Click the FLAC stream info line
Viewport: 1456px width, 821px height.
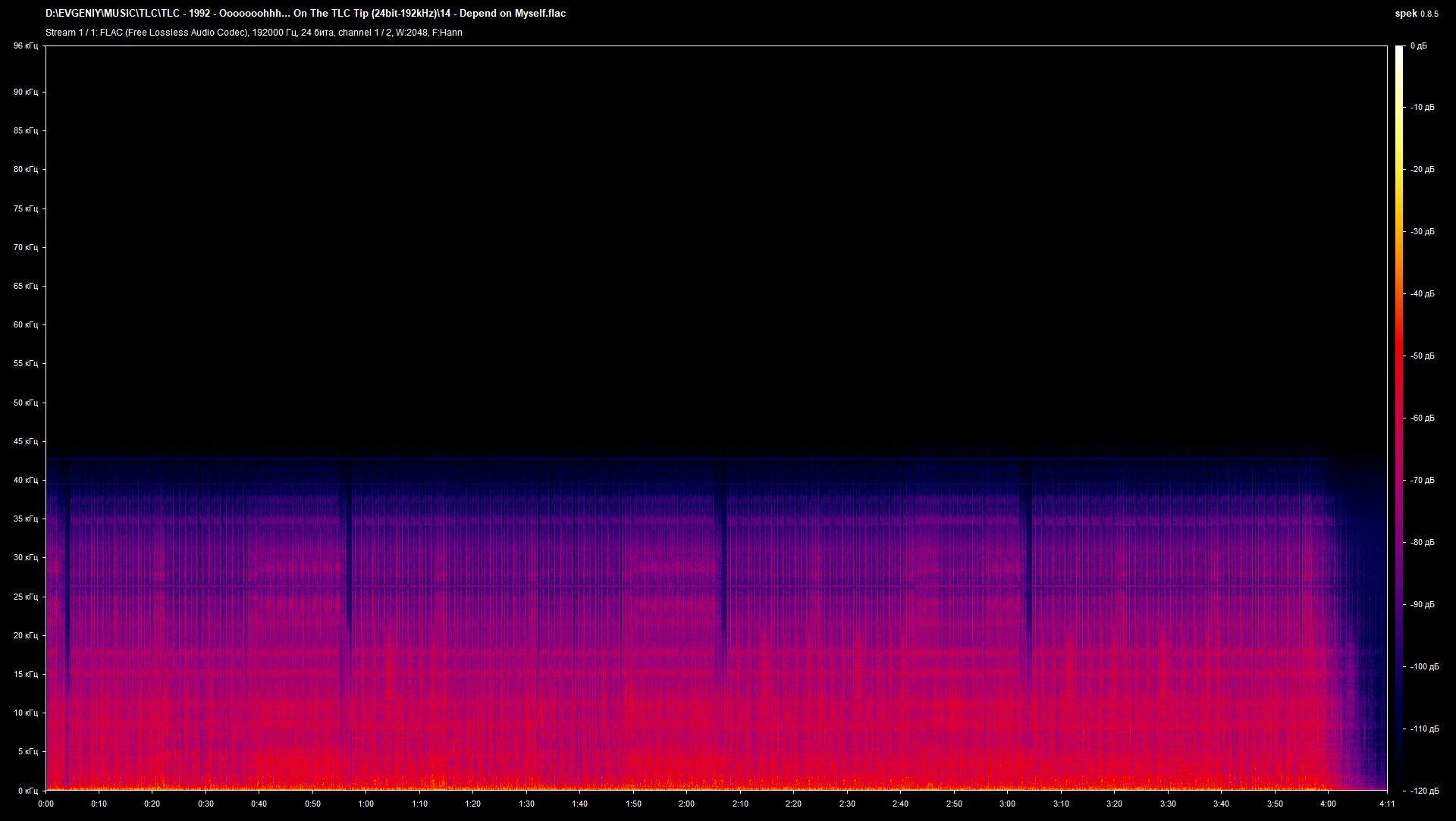click(253, 33)
